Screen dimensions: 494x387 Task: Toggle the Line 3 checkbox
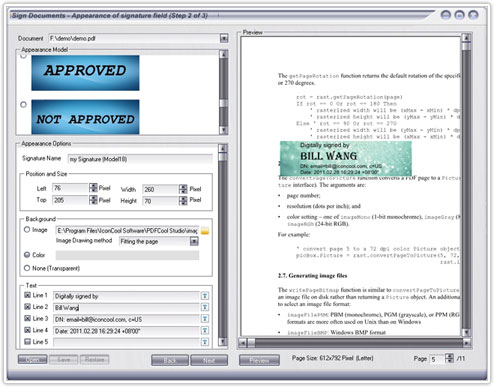click(28, 318)
